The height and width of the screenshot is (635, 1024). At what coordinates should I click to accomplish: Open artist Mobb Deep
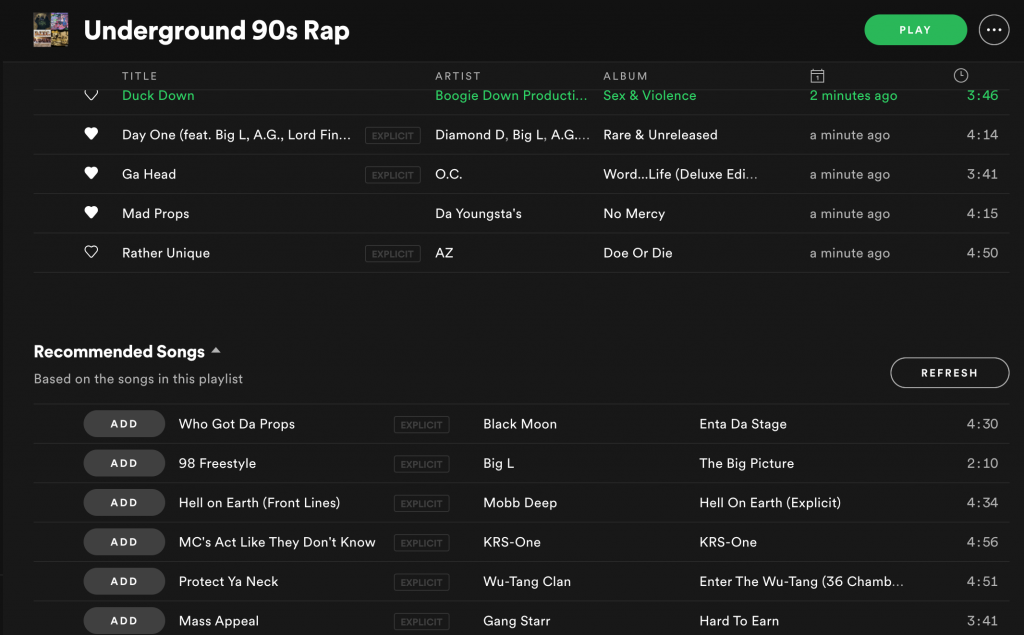(x=520, y=502)
